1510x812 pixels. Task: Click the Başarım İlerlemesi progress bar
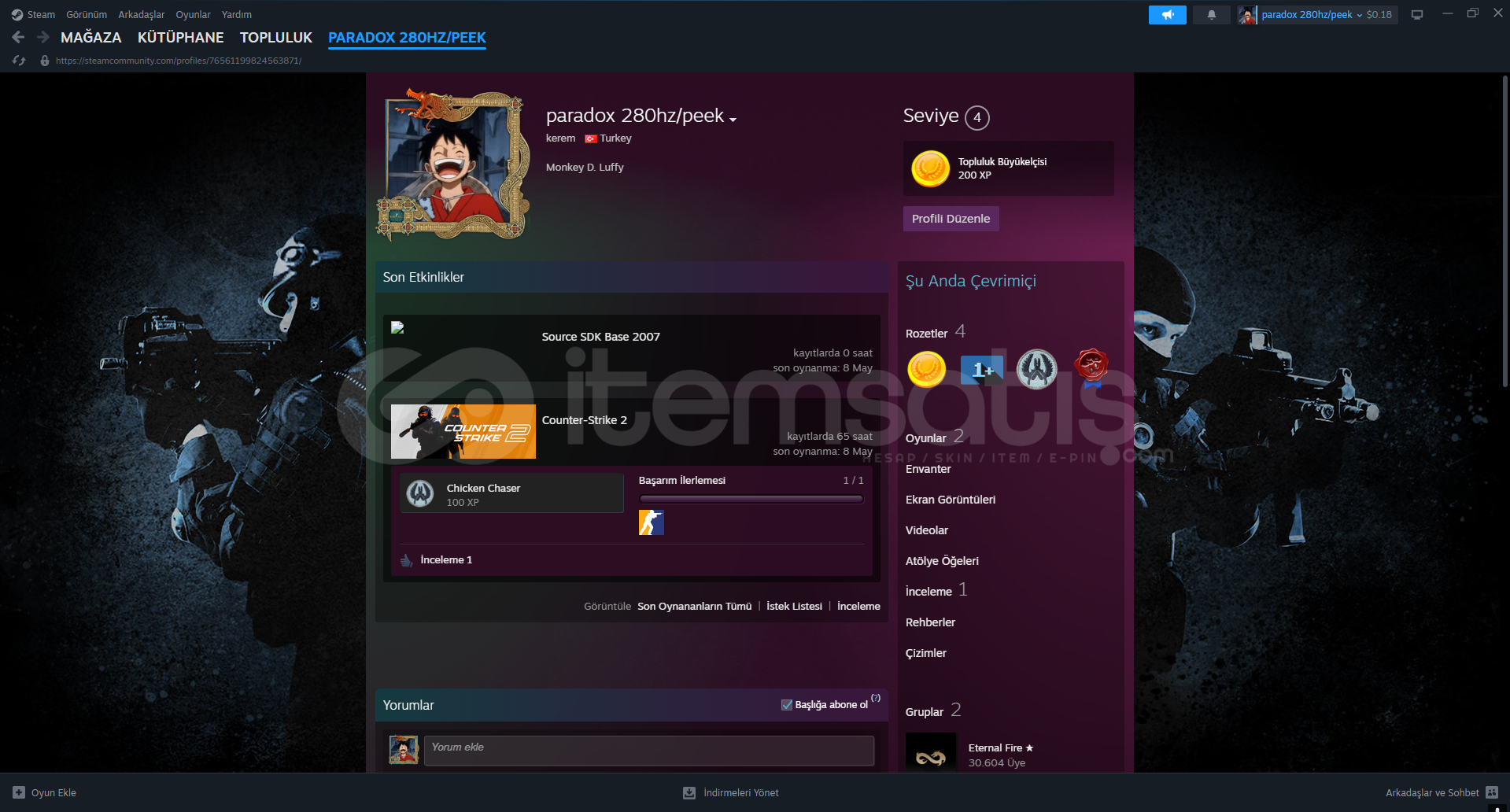pyautogui.click(x=751, y=499)
